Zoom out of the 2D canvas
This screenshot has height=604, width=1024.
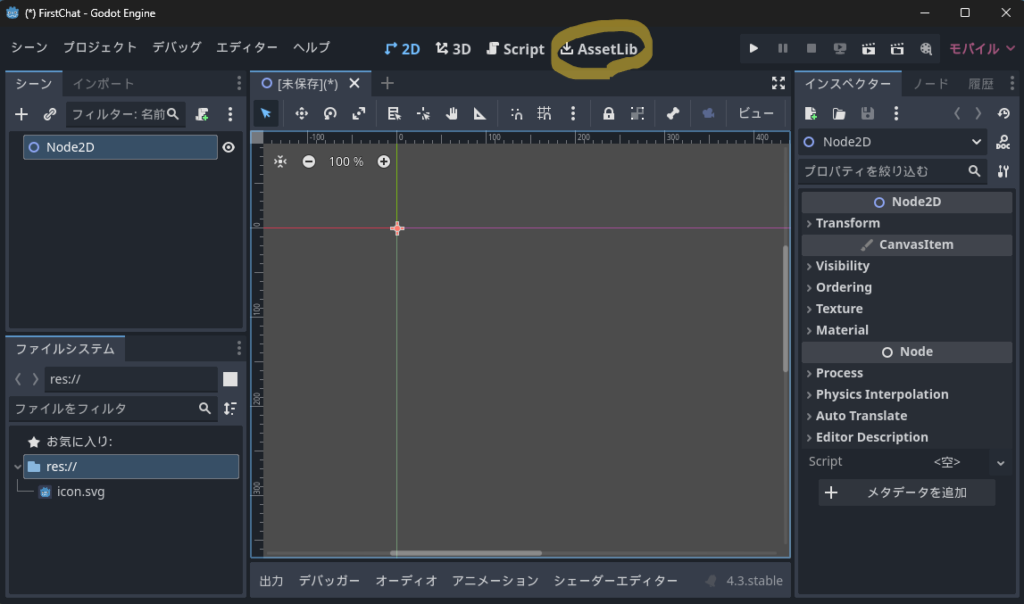point(309,161)
